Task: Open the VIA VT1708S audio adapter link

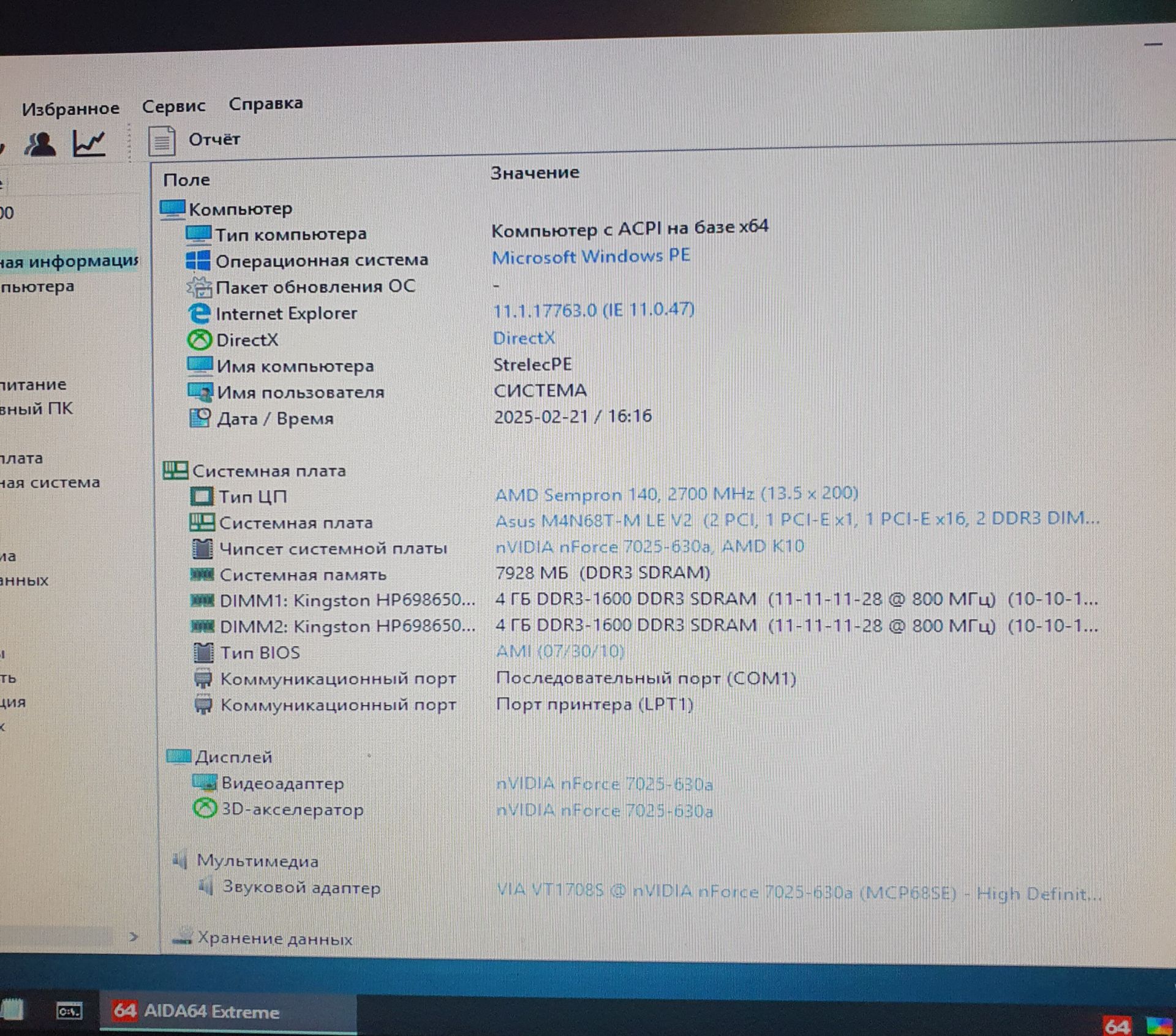Action: (799, 893)
